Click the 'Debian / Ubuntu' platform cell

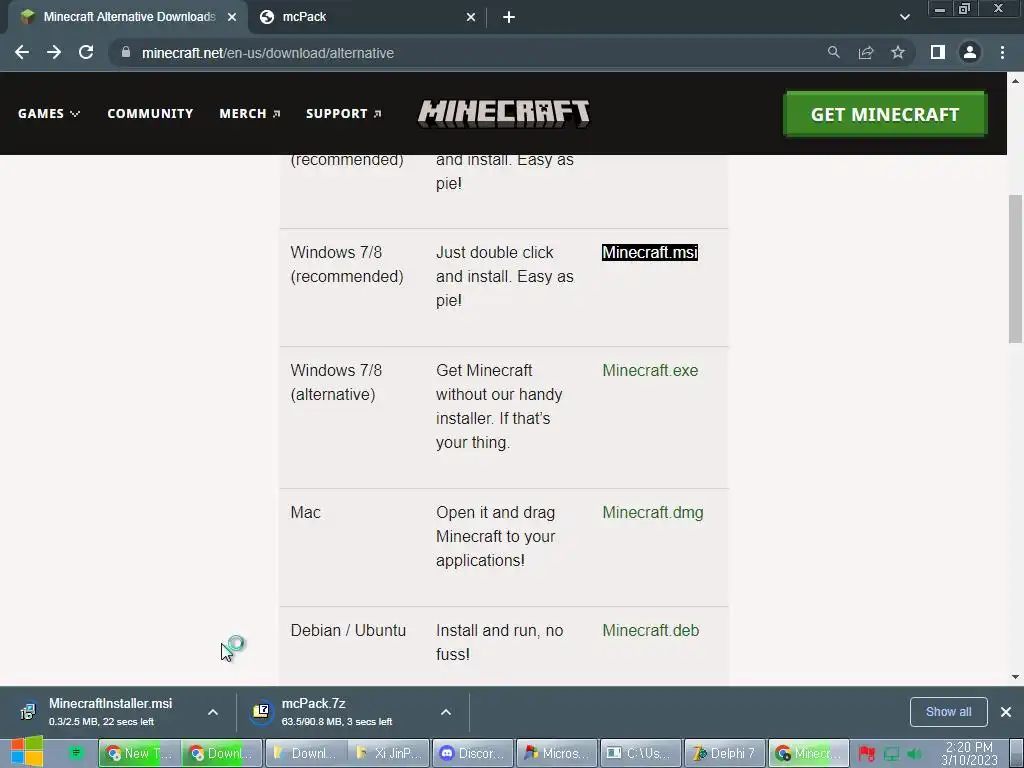tap(348, 630)
